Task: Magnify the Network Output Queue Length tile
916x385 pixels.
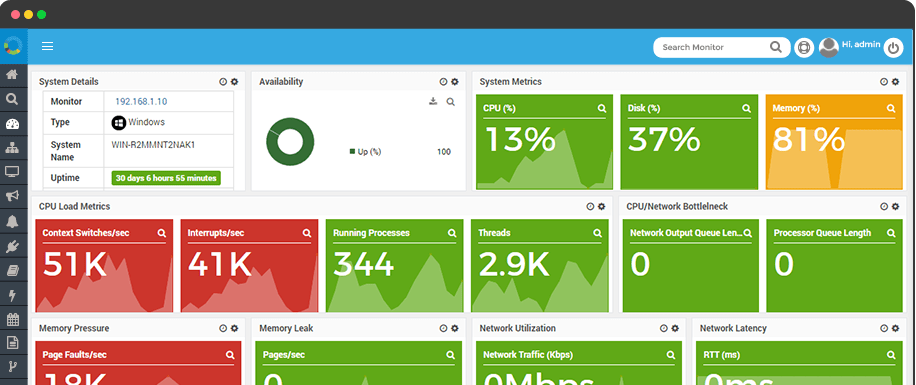Action: point(748,233)
